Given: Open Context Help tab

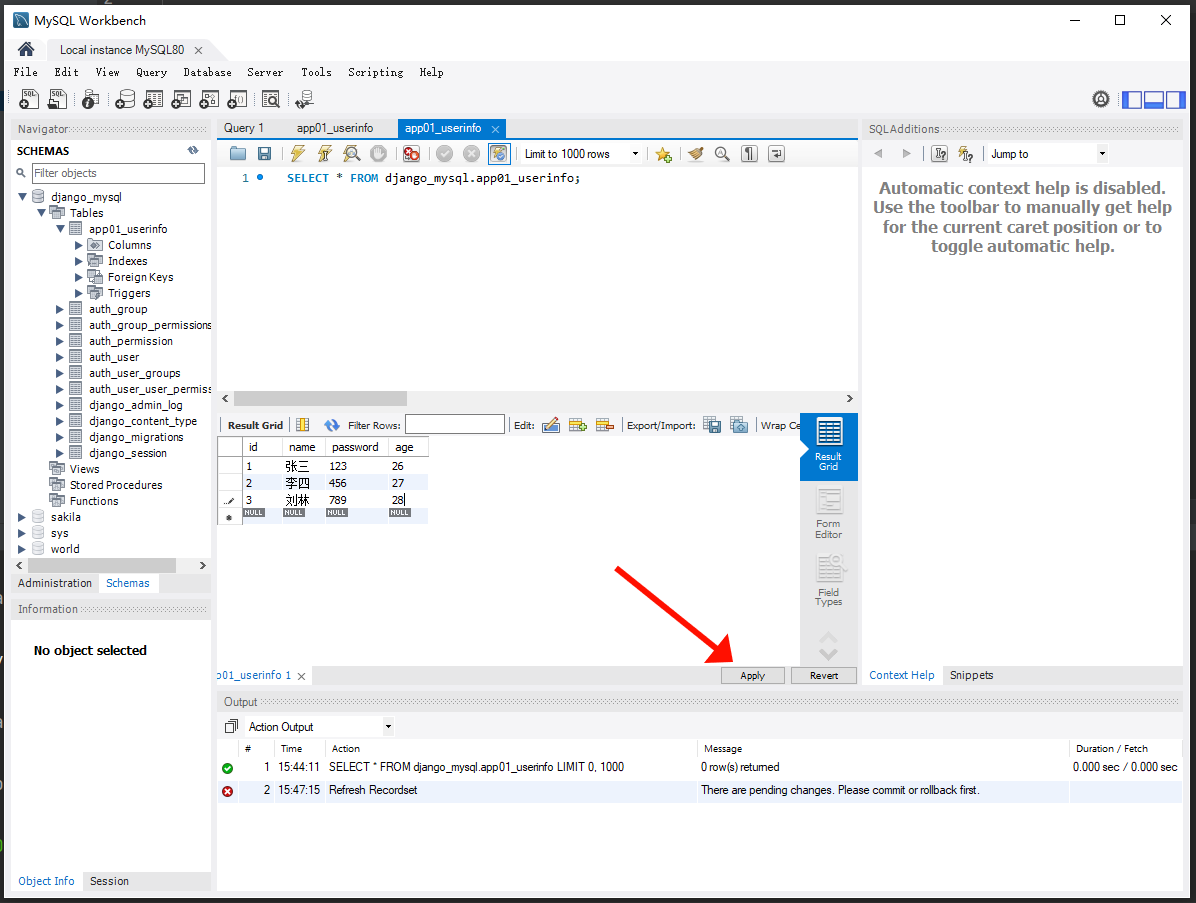Looking at the screenshot, I should coord(902,675).
